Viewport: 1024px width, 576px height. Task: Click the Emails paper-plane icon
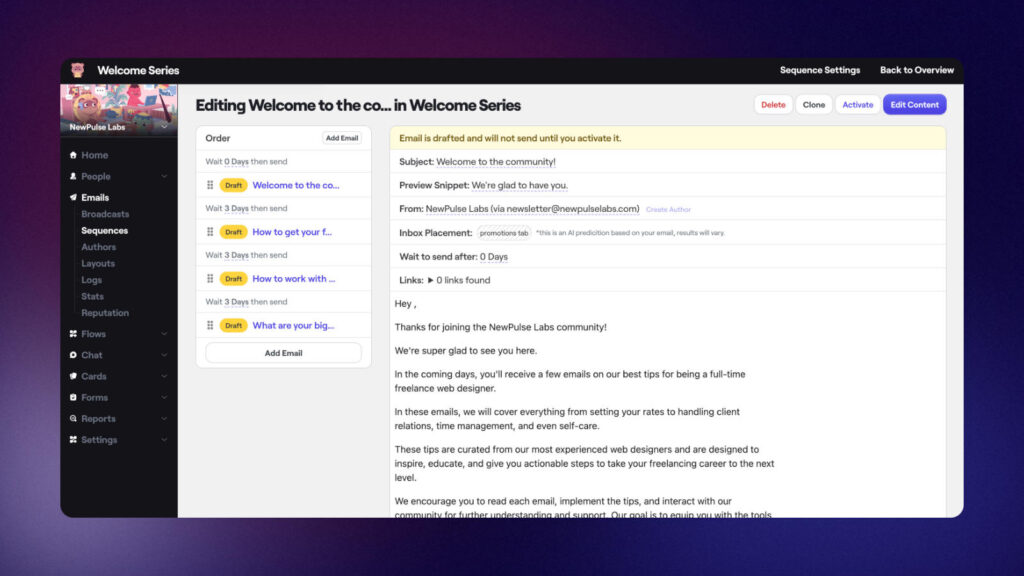72,196
